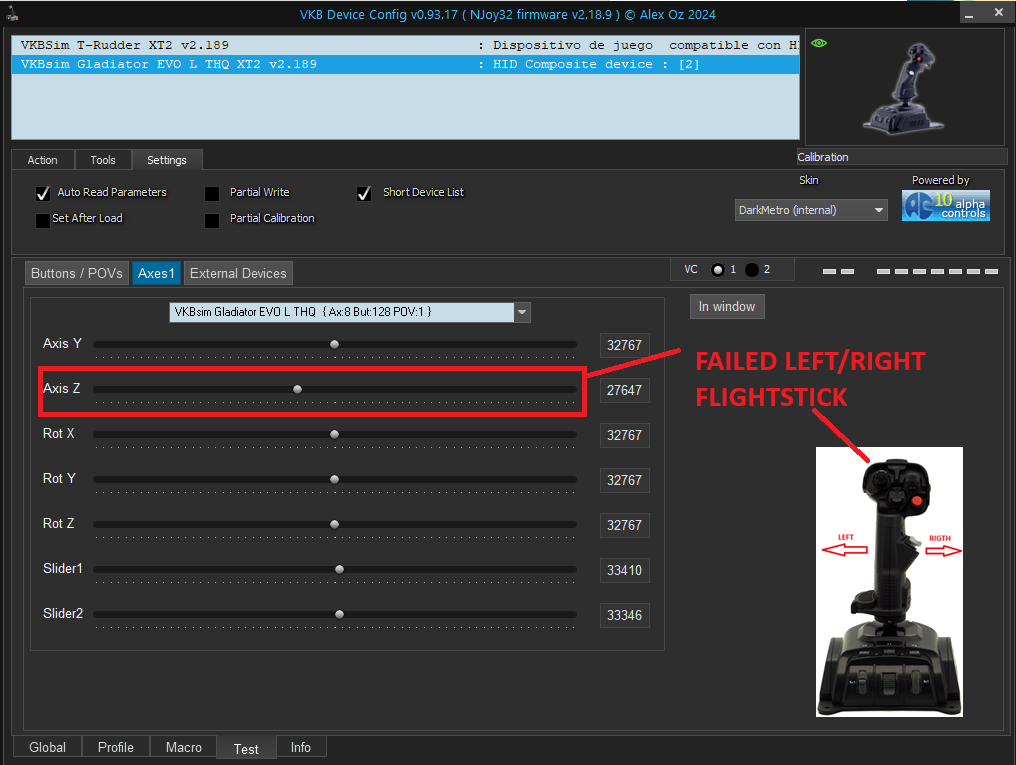Click the VKB app icon in title bar

(12, 13)
